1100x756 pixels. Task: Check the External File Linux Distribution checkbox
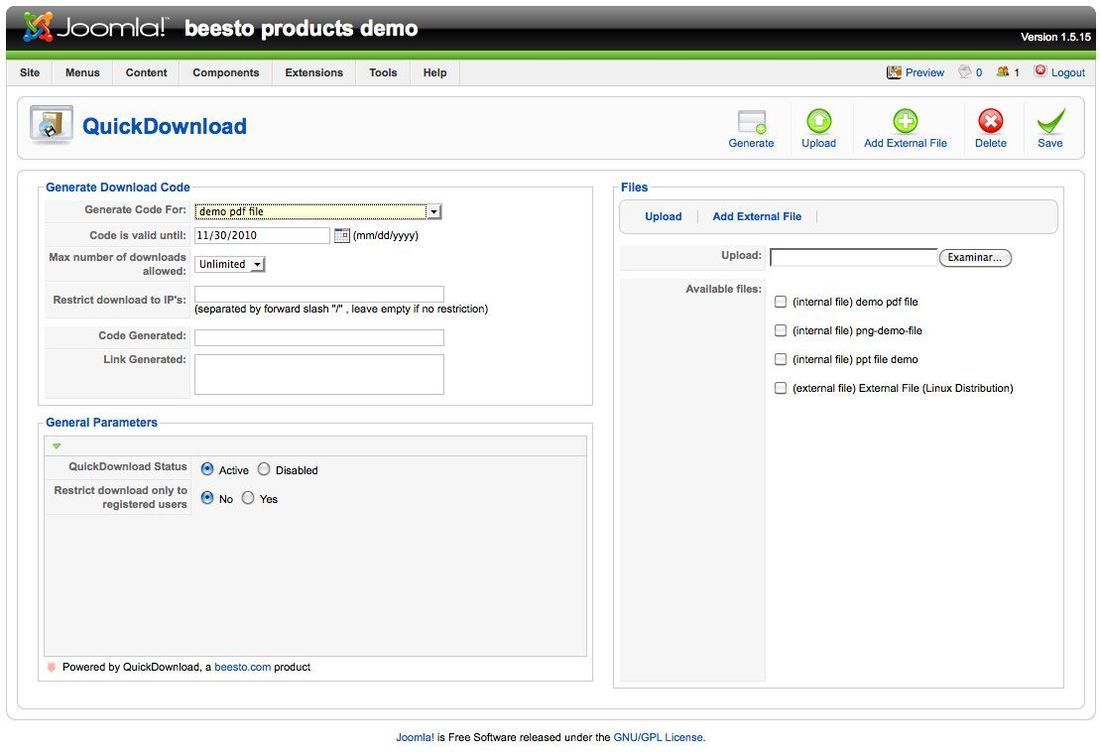[780, 388]
